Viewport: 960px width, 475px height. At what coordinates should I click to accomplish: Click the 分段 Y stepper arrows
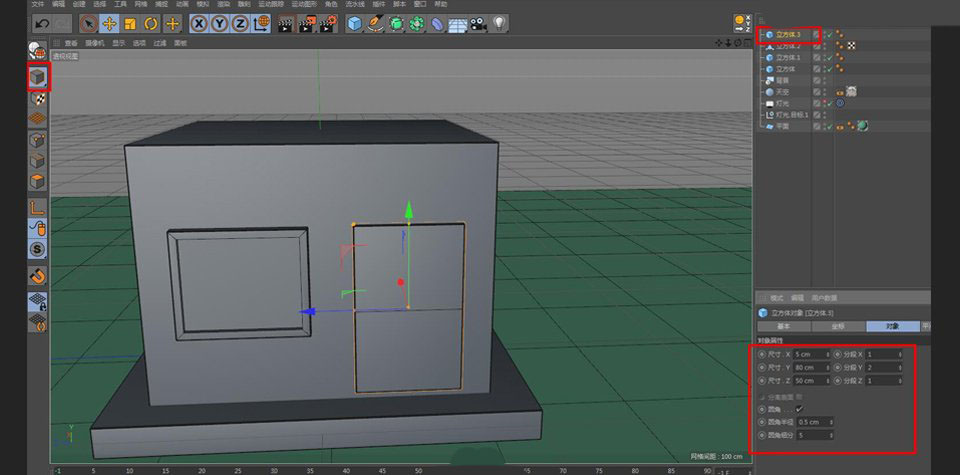900,367
